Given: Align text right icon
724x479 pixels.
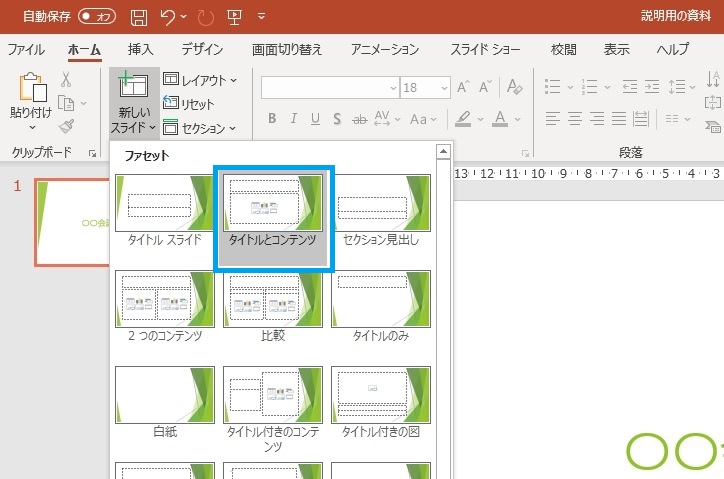Looking at the screenshot, I should coord(597,119).
